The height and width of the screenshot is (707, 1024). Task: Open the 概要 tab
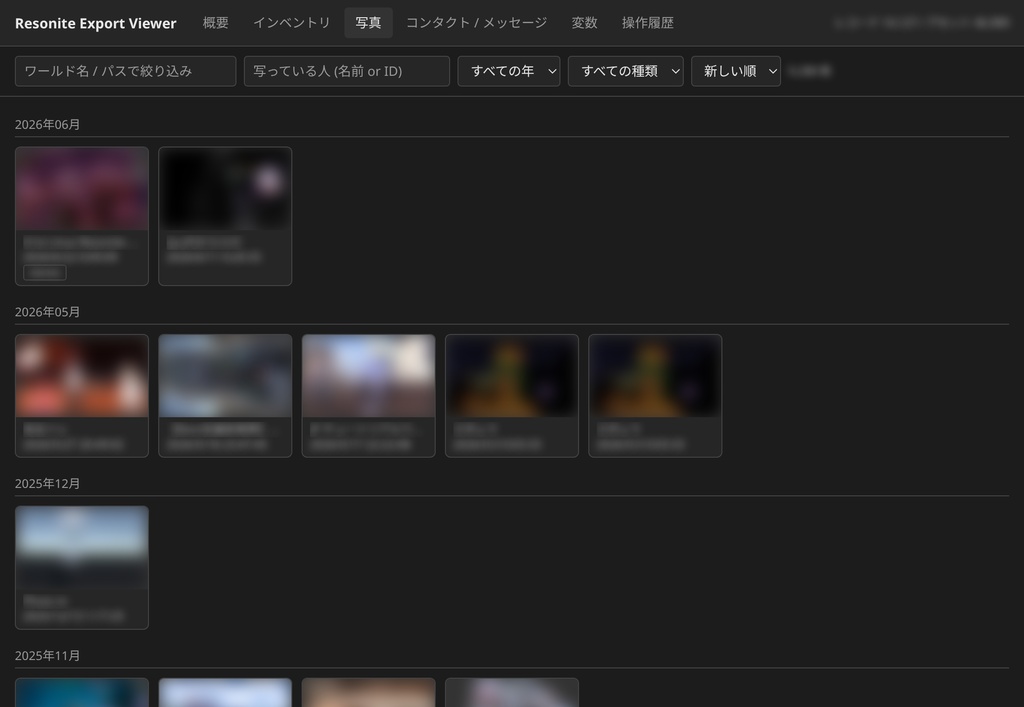[x=216, y=23]
